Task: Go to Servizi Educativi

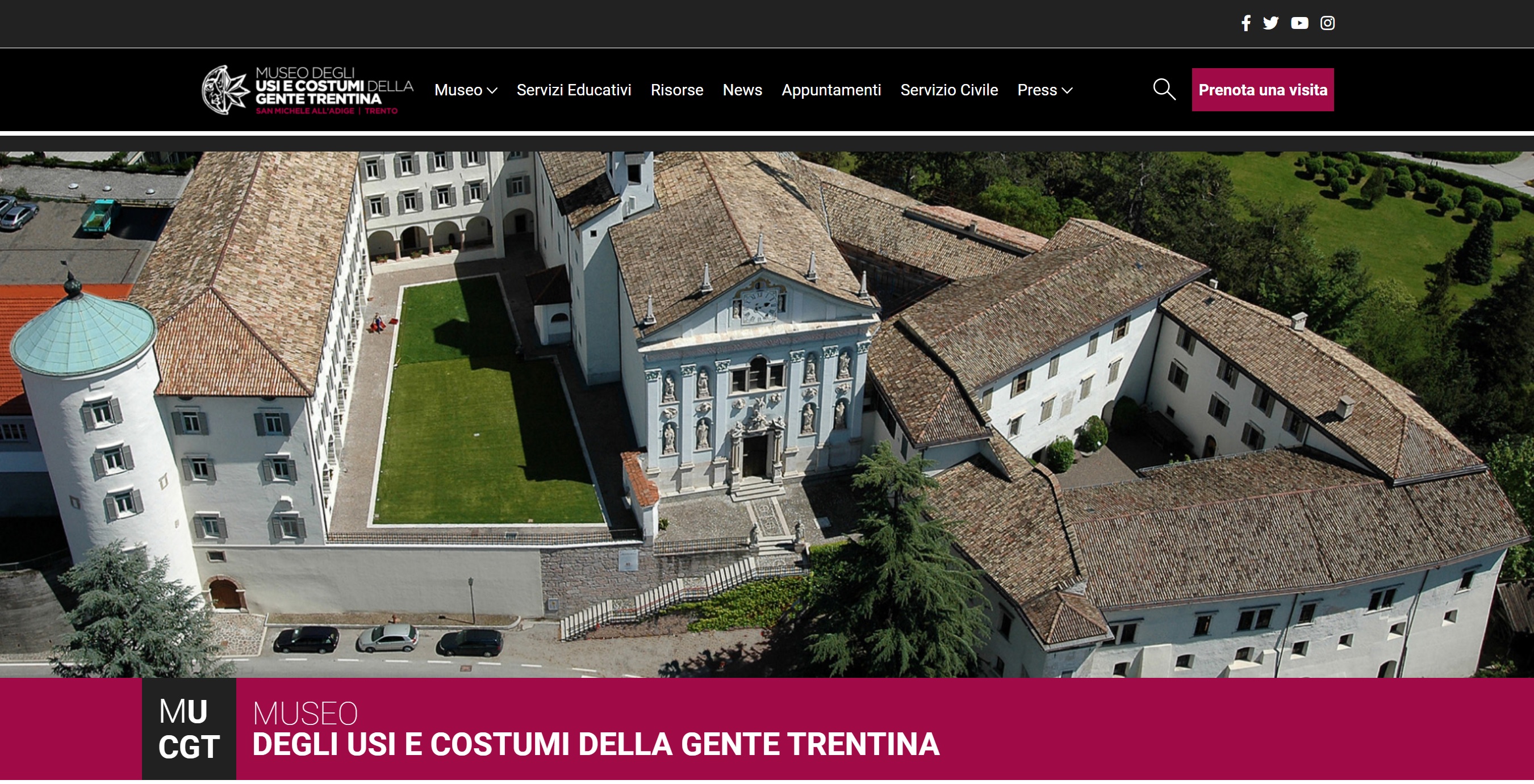Action: tap(574, 90)
